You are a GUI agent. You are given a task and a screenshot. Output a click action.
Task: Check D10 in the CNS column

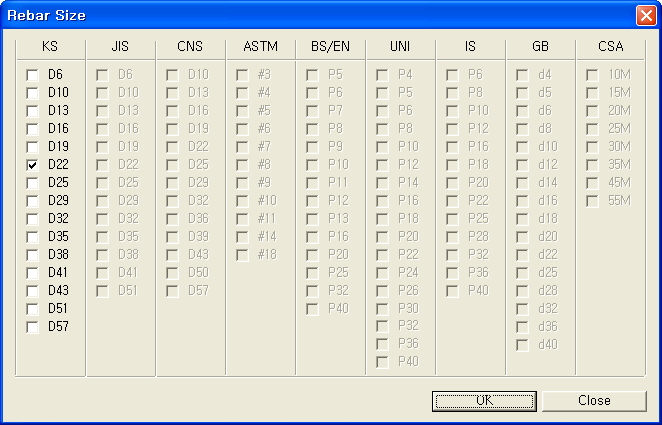[x=172, y=76]
